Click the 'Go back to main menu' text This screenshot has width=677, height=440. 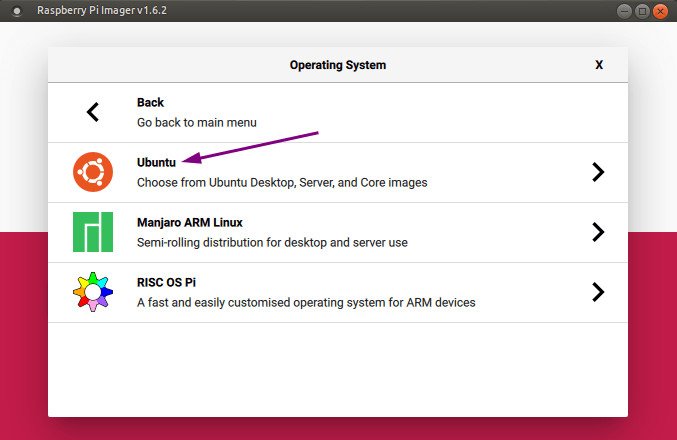tap(197, 122)
